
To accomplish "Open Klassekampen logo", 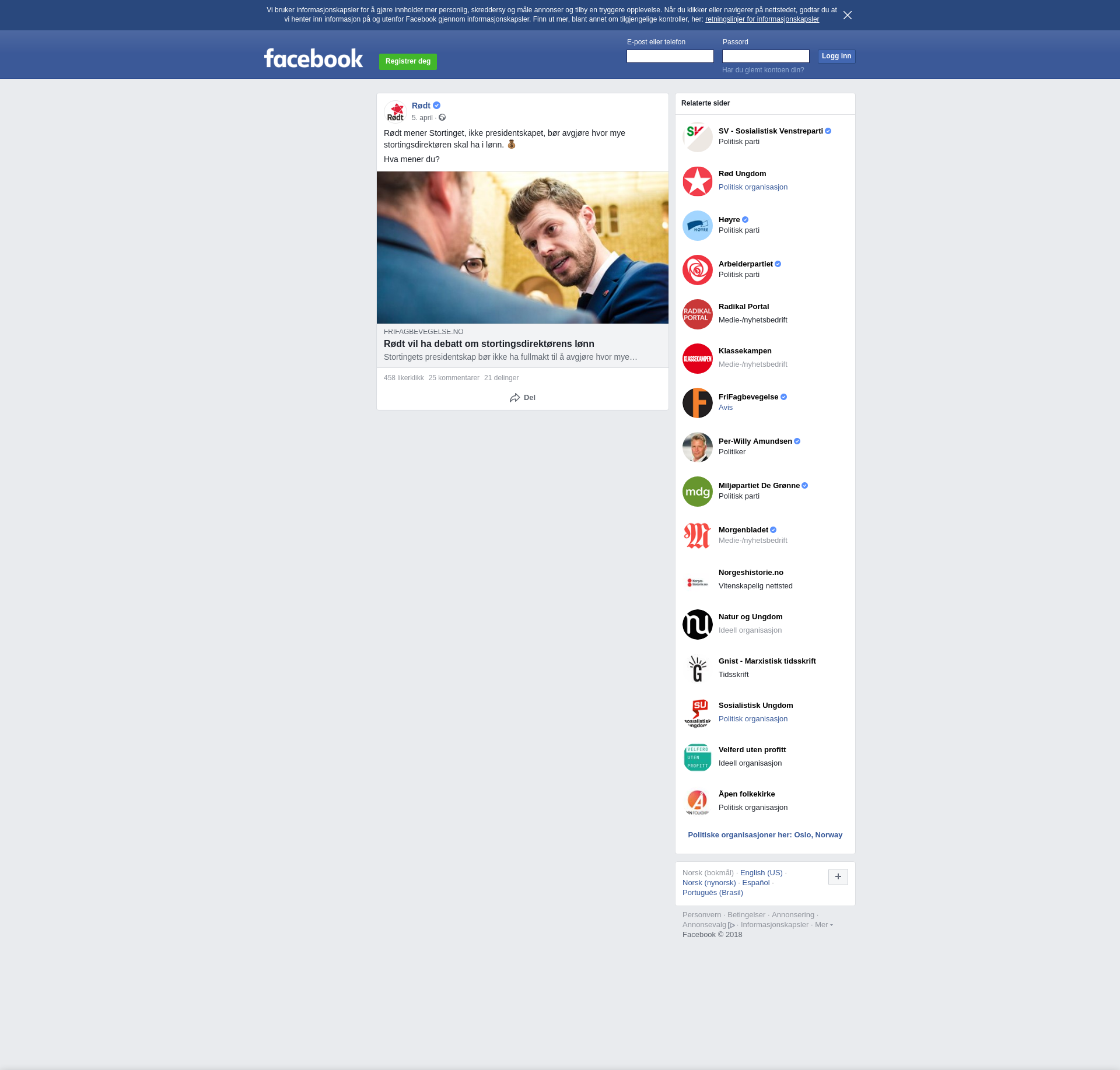I will (698, 359).
